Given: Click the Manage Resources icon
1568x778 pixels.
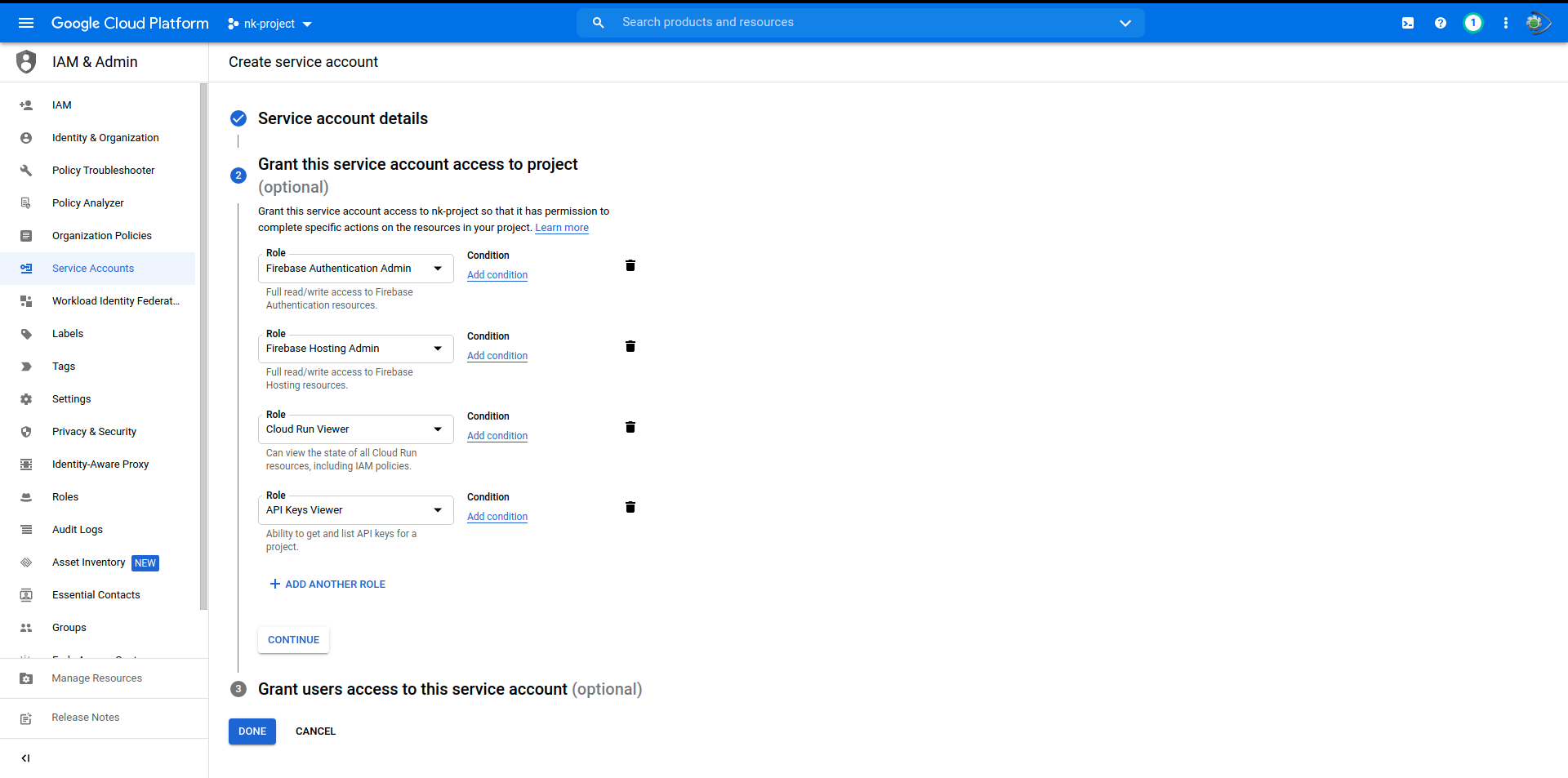Looking at the screenshot, I should (26, 678).
